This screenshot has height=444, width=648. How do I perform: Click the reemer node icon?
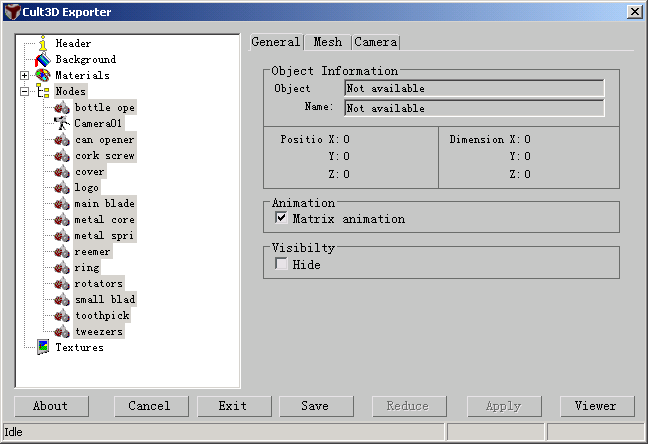62,252
